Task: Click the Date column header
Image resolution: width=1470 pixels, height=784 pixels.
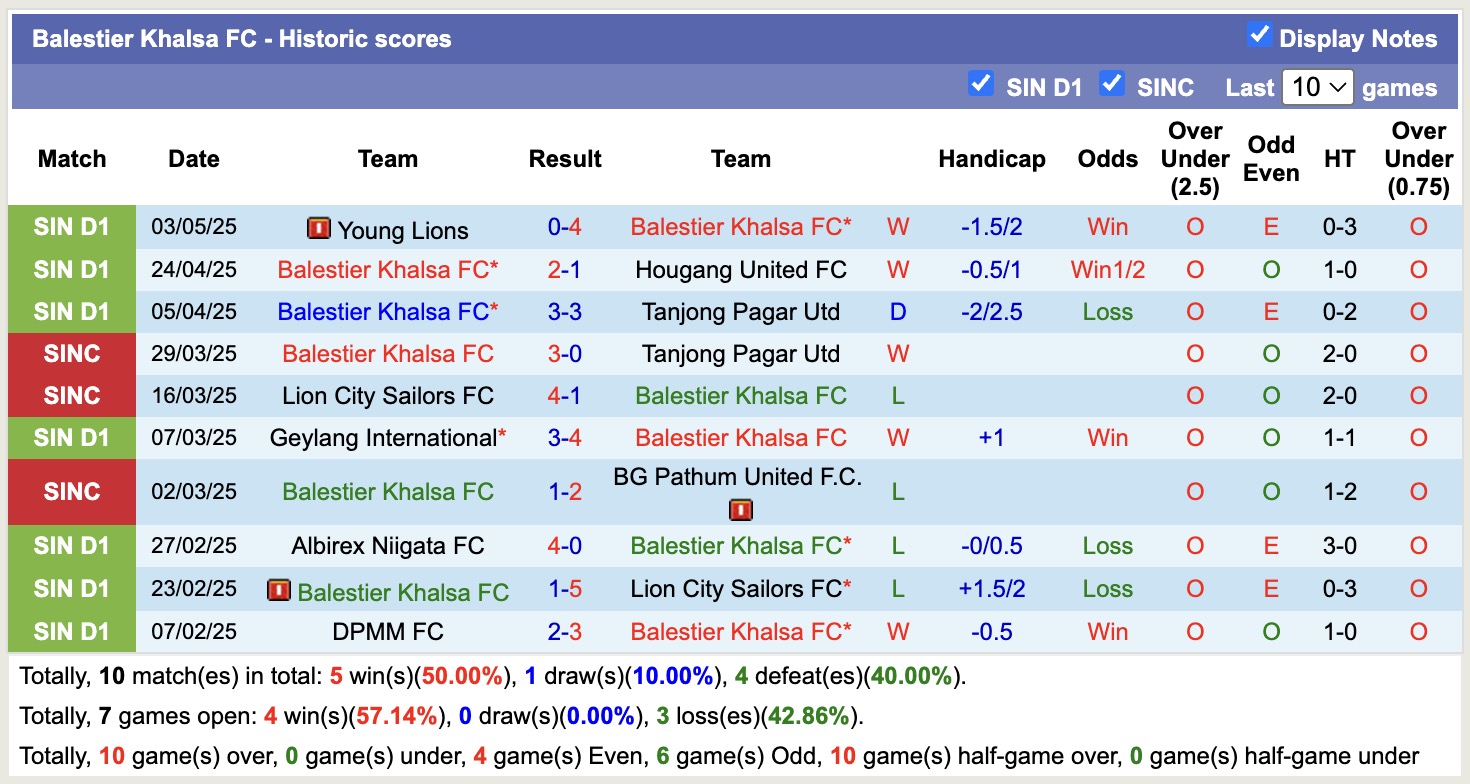Action: point(193,158)
